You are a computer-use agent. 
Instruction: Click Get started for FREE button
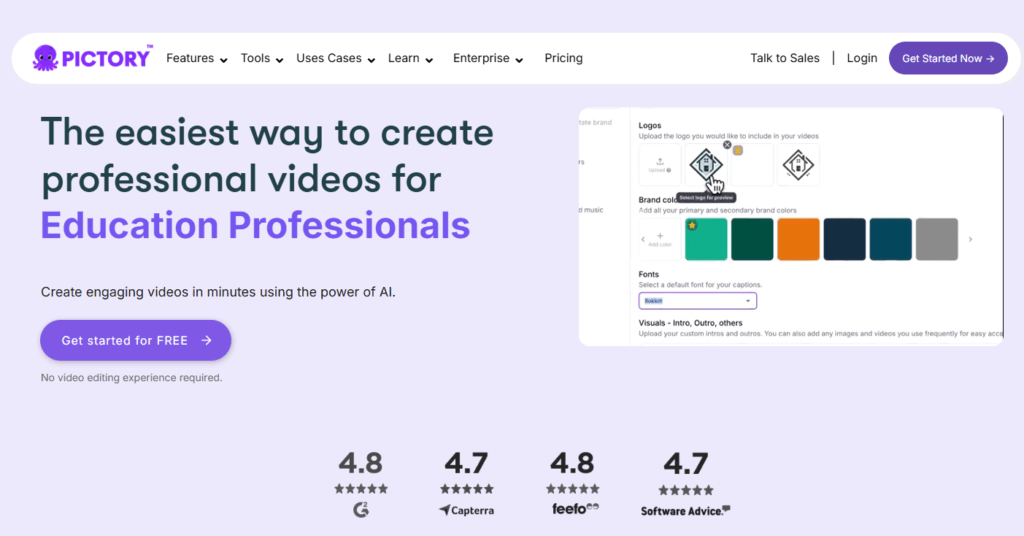coord(136,340)
